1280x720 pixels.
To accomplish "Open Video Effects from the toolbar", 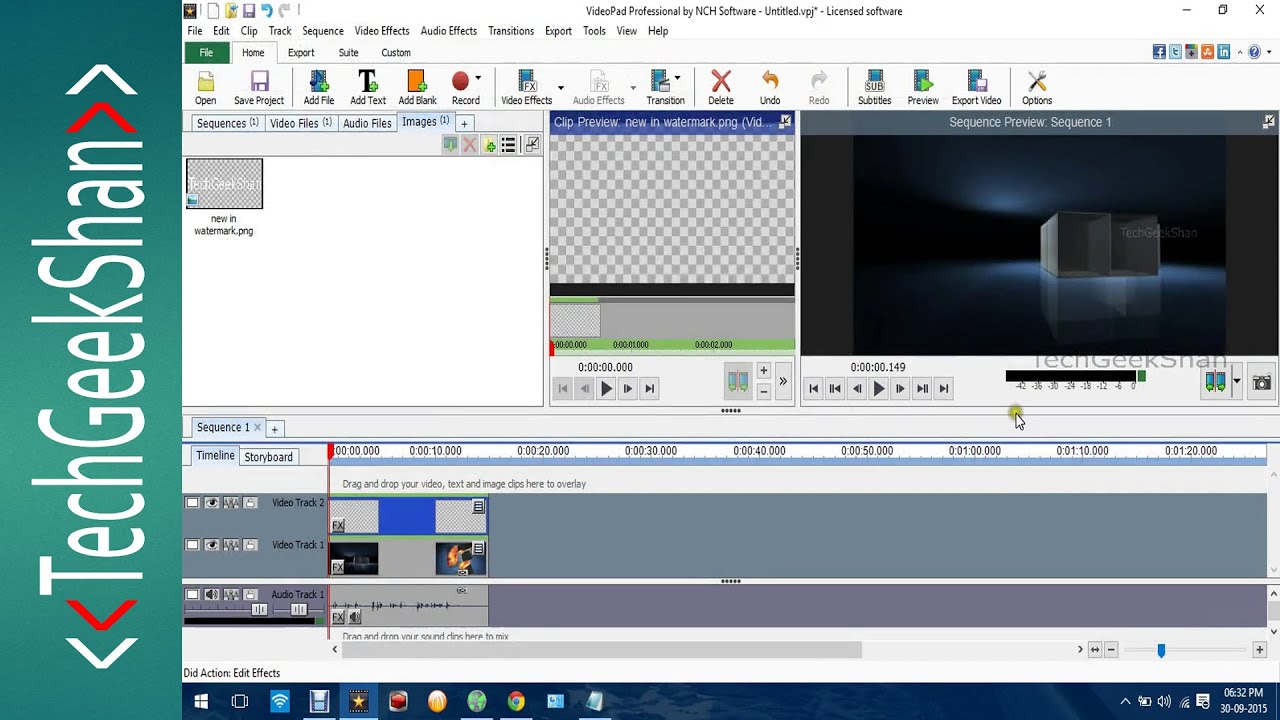I will 527,88.
